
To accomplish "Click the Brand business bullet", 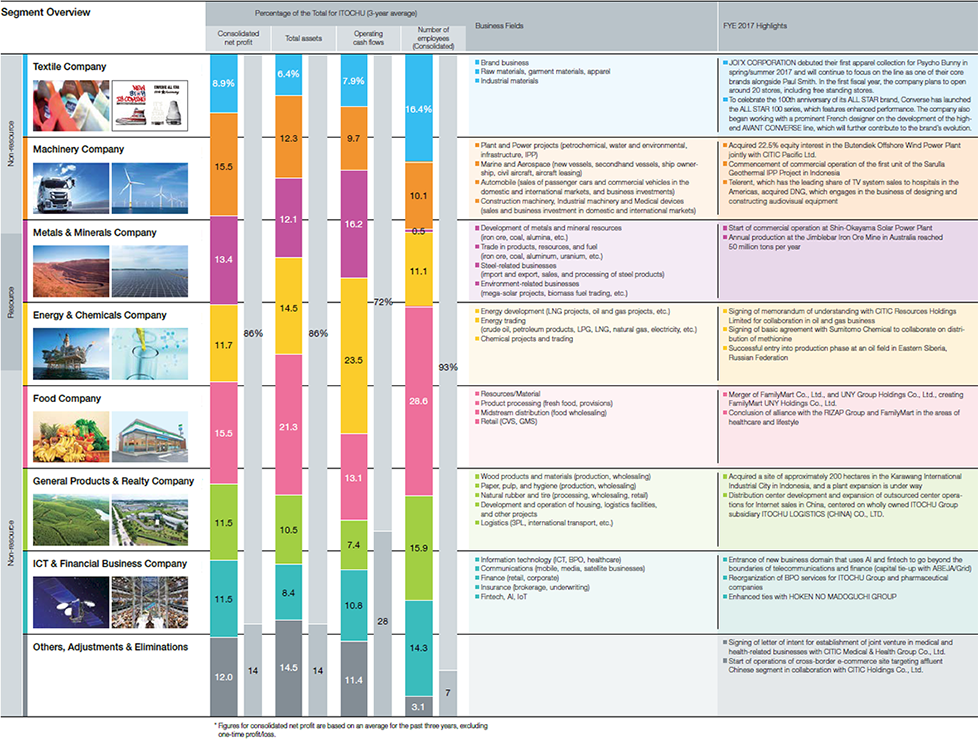I will click(502, 62).
